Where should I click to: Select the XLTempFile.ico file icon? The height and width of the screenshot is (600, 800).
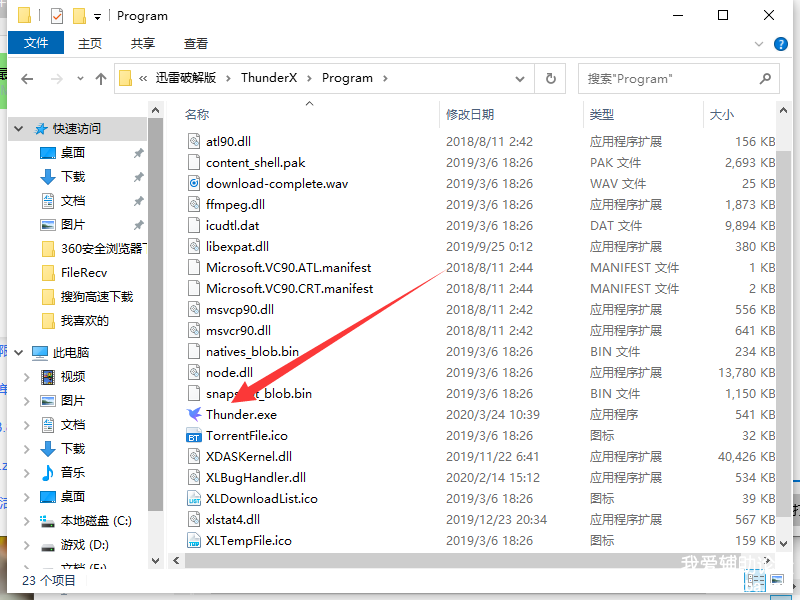click(194, 540)
